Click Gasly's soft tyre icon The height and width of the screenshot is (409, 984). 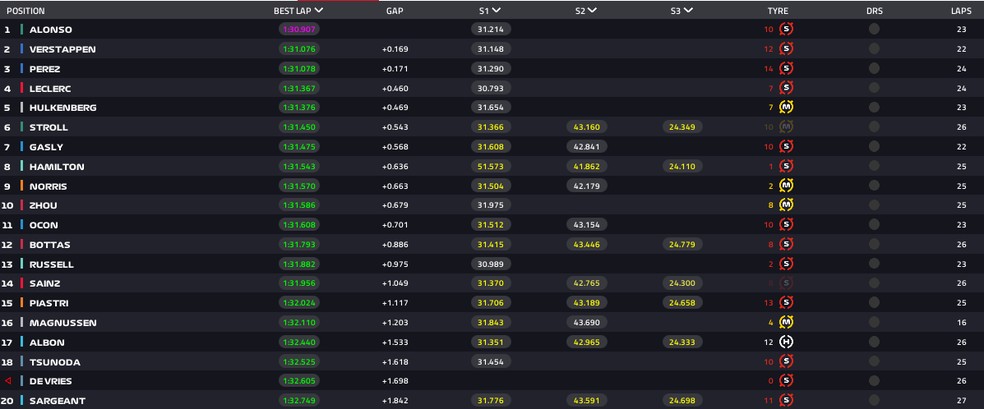tap(786, 146)
